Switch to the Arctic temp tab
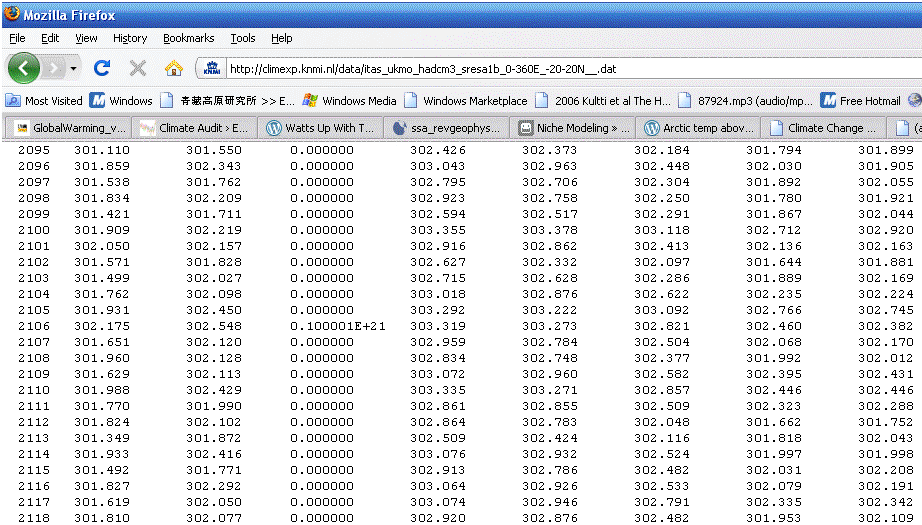 click(x=698, y=128)
